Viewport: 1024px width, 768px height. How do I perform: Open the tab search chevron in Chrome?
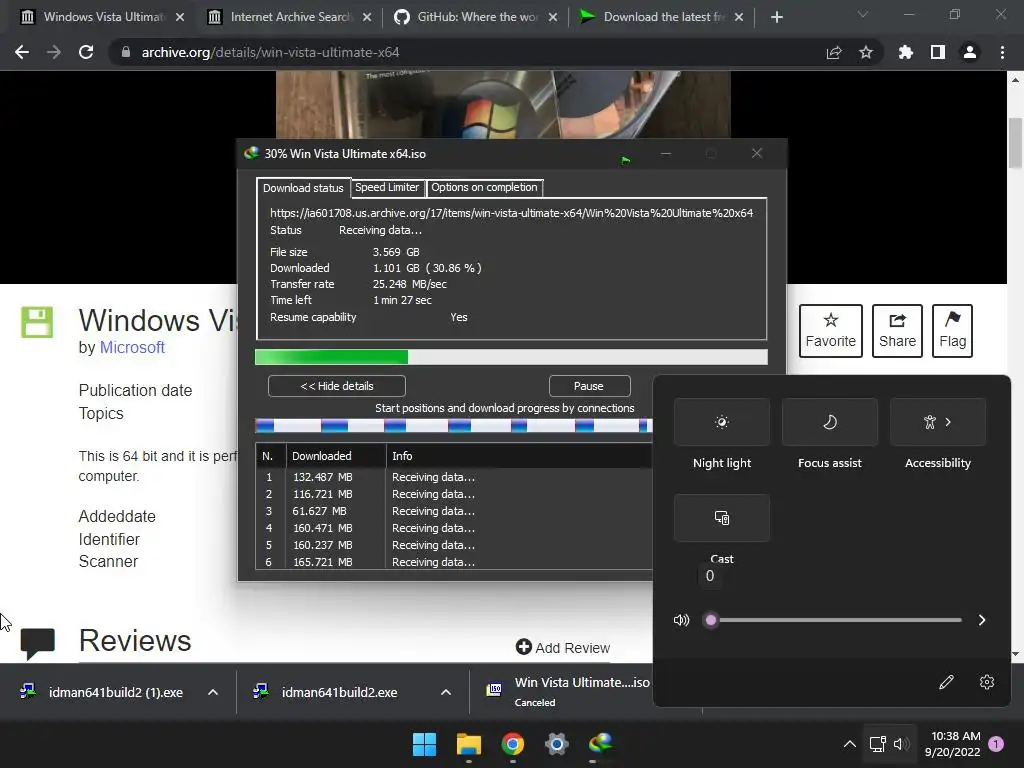pos(863,14)
